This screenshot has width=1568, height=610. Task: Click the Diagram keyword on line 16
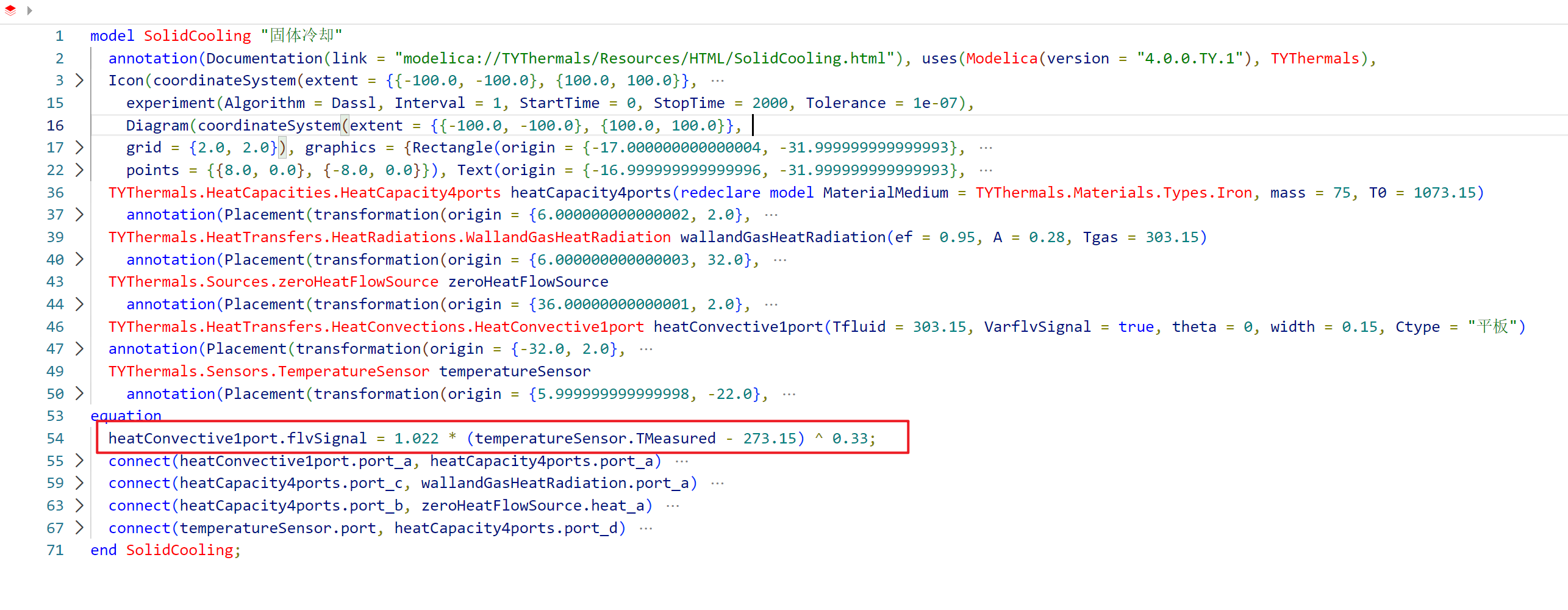157,125
